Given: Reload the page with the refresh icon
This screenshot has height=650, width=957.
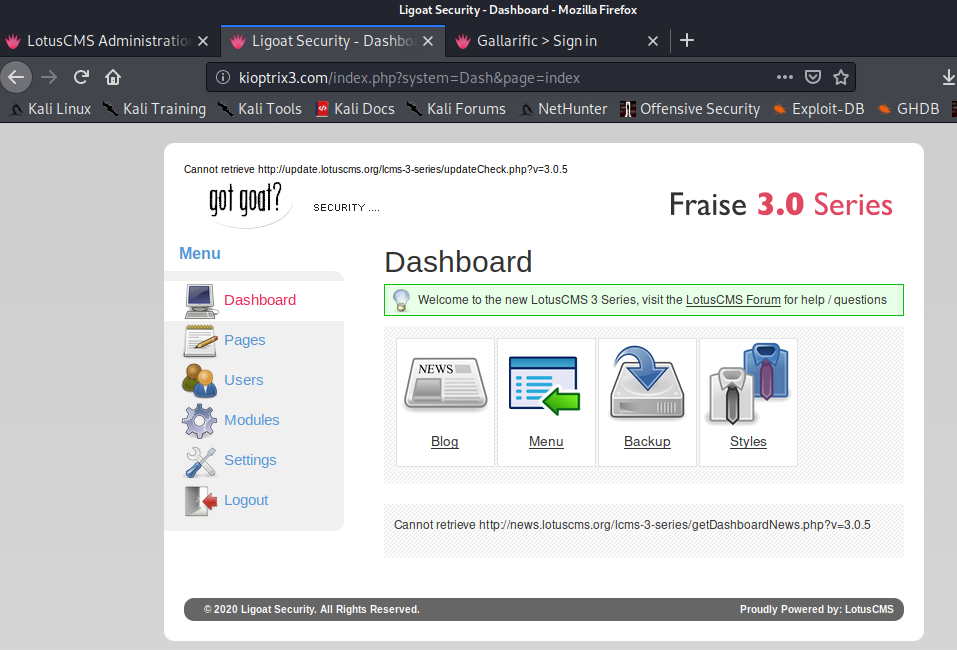Looking at the screenshot, I should coord(81,77).
